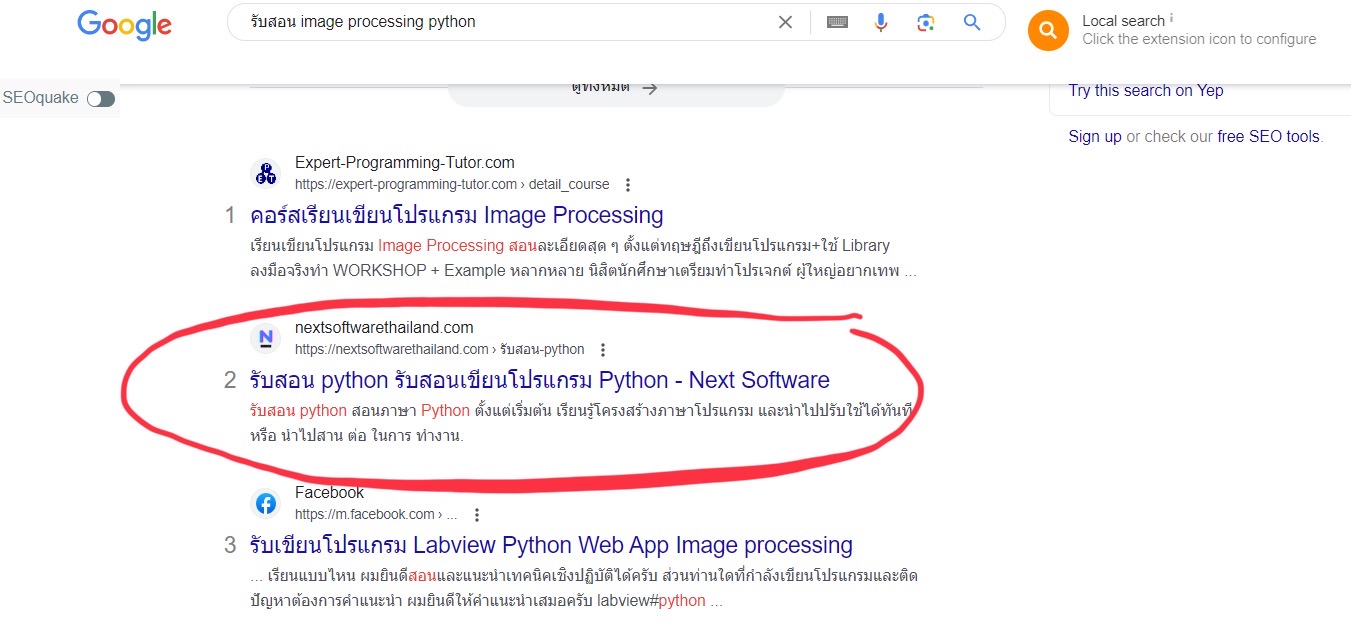Viewport: 1351px width, 644px height.
Task: Open the on-screen keyboard input tool
Action: click(x=838, y=22)
